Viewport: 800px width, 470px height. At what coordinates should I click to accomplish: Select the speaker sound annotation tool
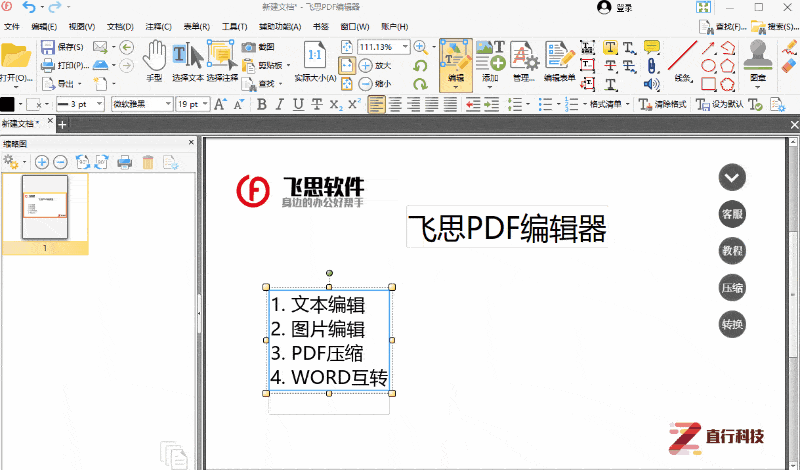(x=652, y=84)
